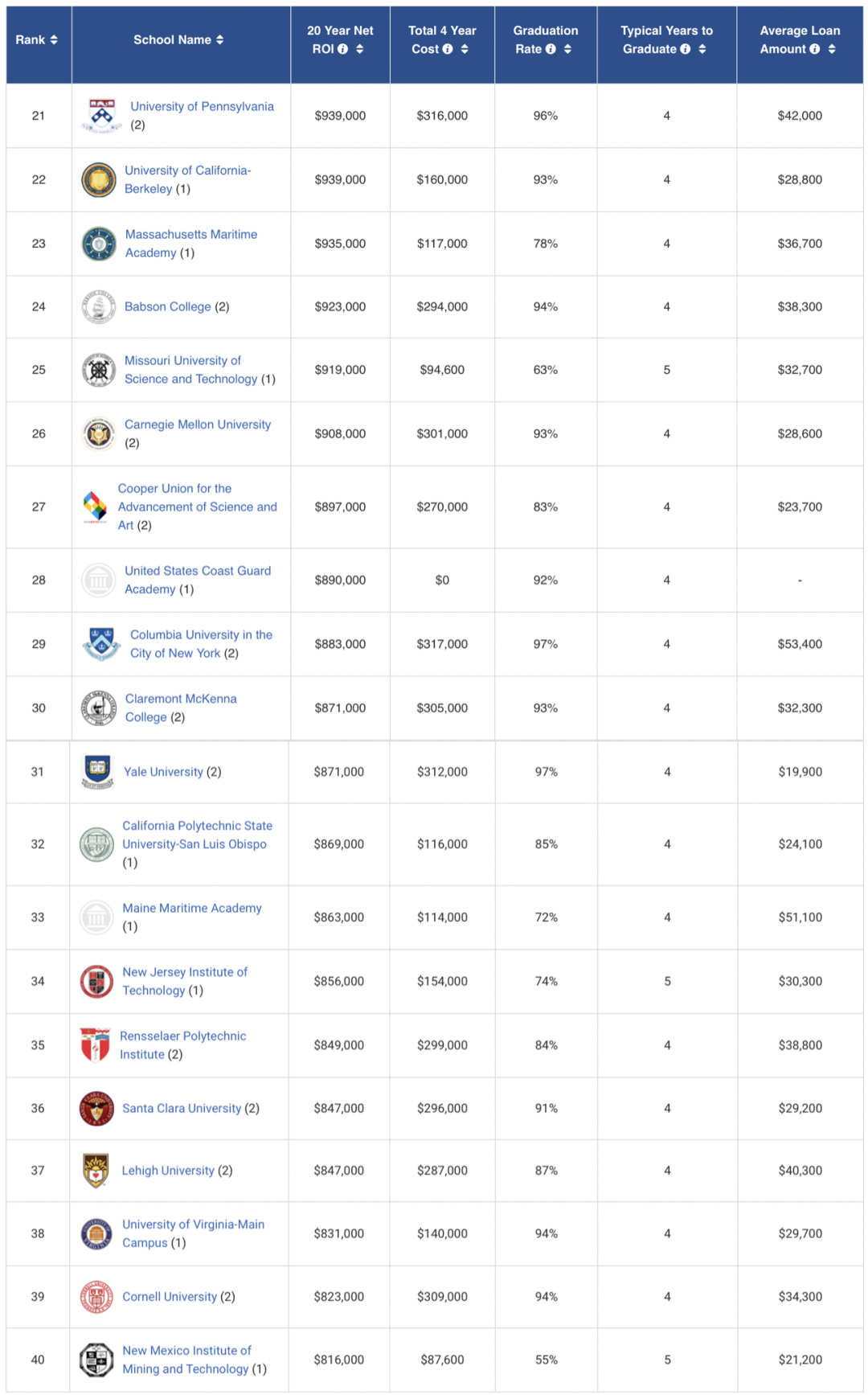This screenshot has height=1395, width=868.
Task: Show info tooltip for Typical Years to Graduate
Action: 686,49
